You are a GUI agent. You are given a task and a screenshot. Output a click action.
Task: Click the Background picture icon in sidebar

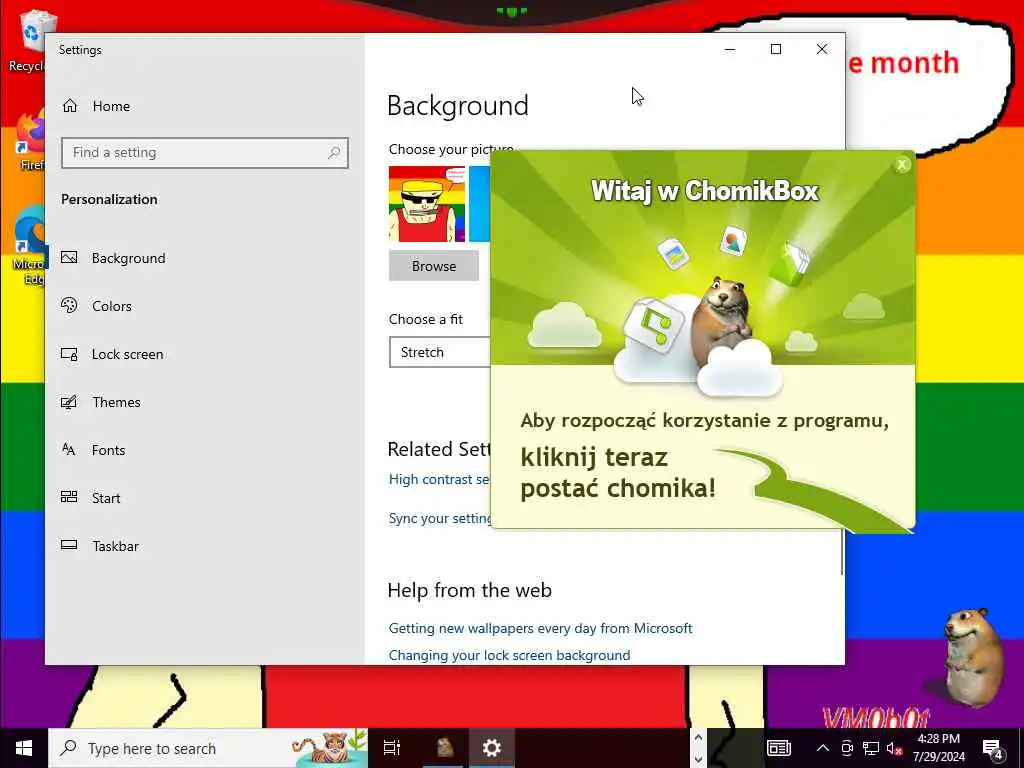[69, 257]
